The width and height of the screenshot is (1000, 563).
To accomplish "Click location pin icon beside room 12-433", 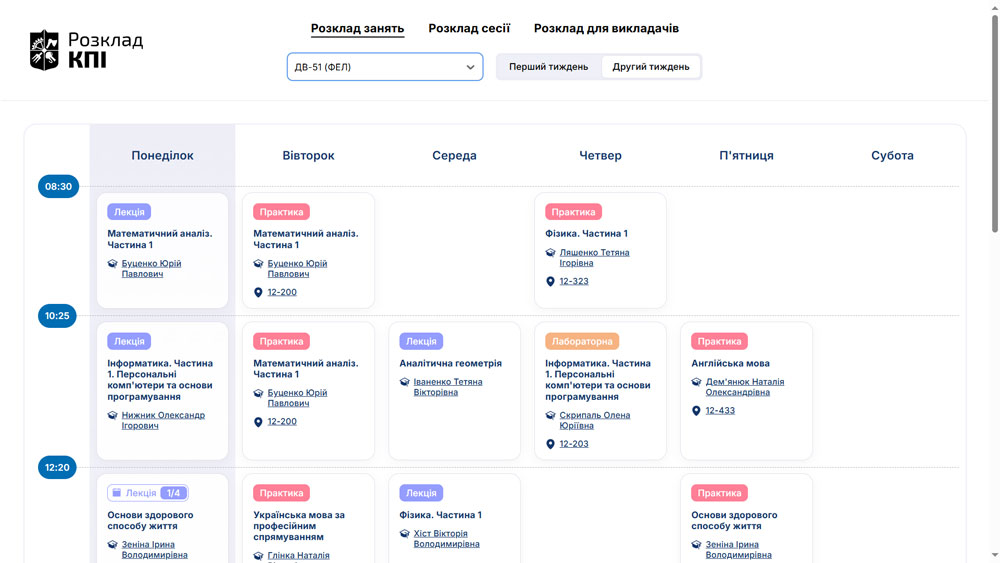I will point(696,411).
